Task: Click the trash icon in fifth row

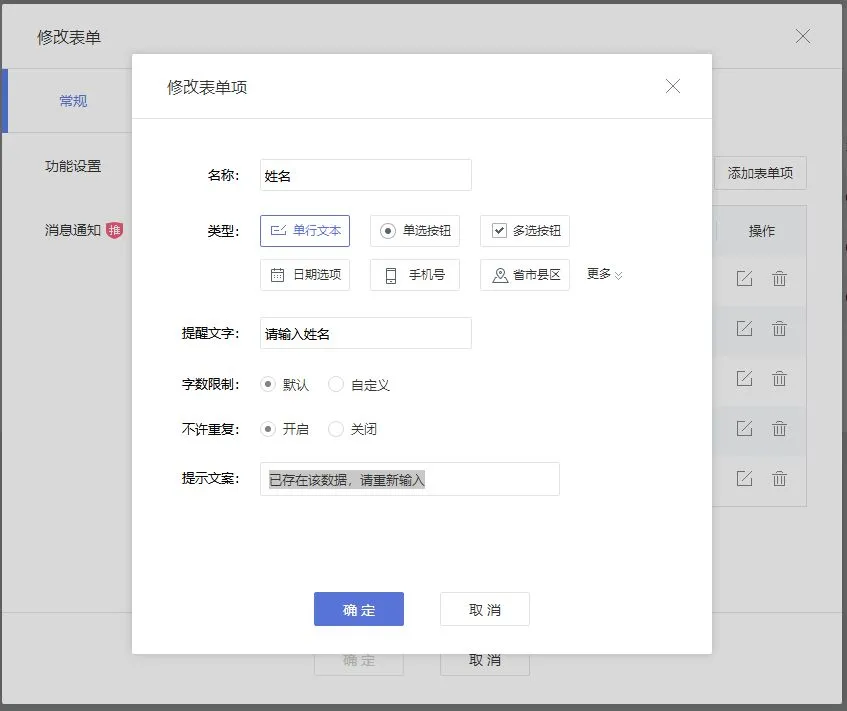Action: 779,478
